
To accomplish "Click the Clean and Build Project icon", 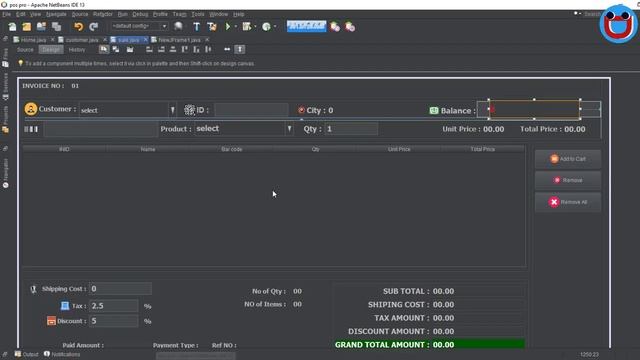I will pyautogui.click(x=211, y=27).
